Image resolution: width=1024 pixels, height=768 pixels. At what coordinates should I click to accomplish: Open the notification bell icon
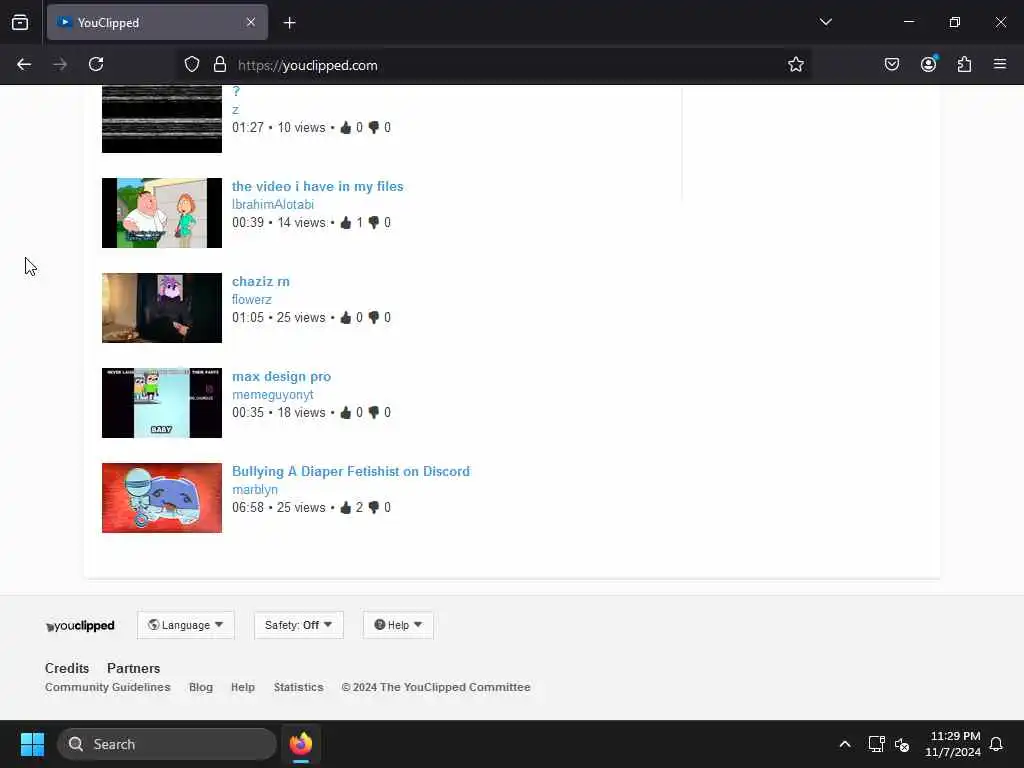pos(996,744)
